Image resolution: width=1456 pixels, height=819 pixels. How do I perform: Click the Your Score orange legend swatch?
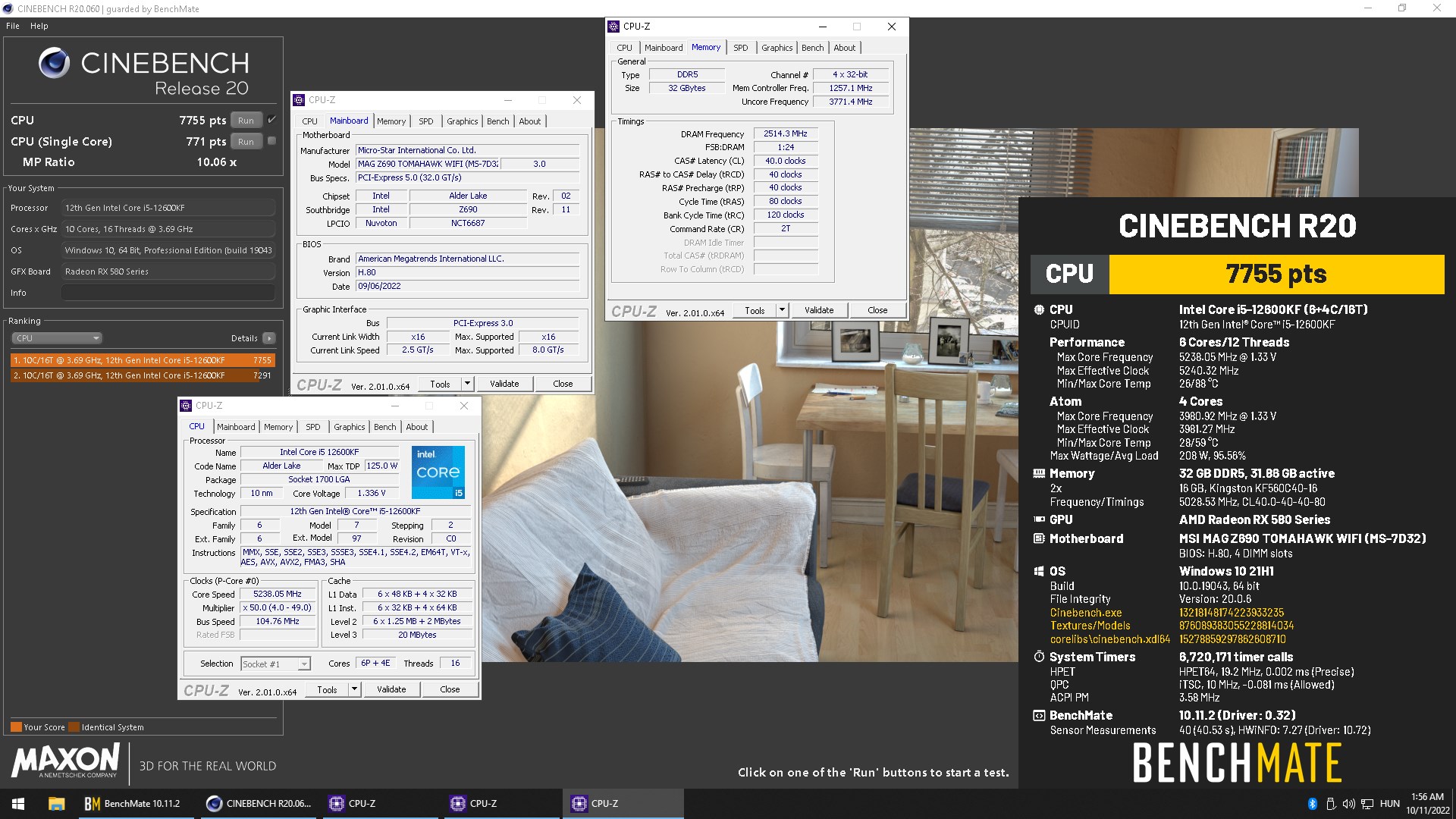[16, 727]
